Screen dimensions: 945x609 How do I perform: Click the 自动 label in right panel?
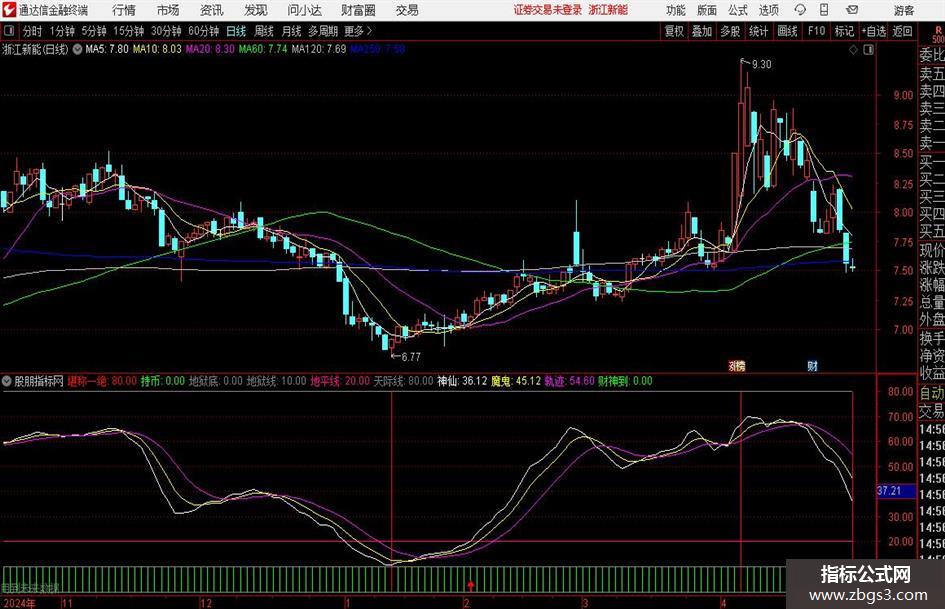[x=932, y=393]
